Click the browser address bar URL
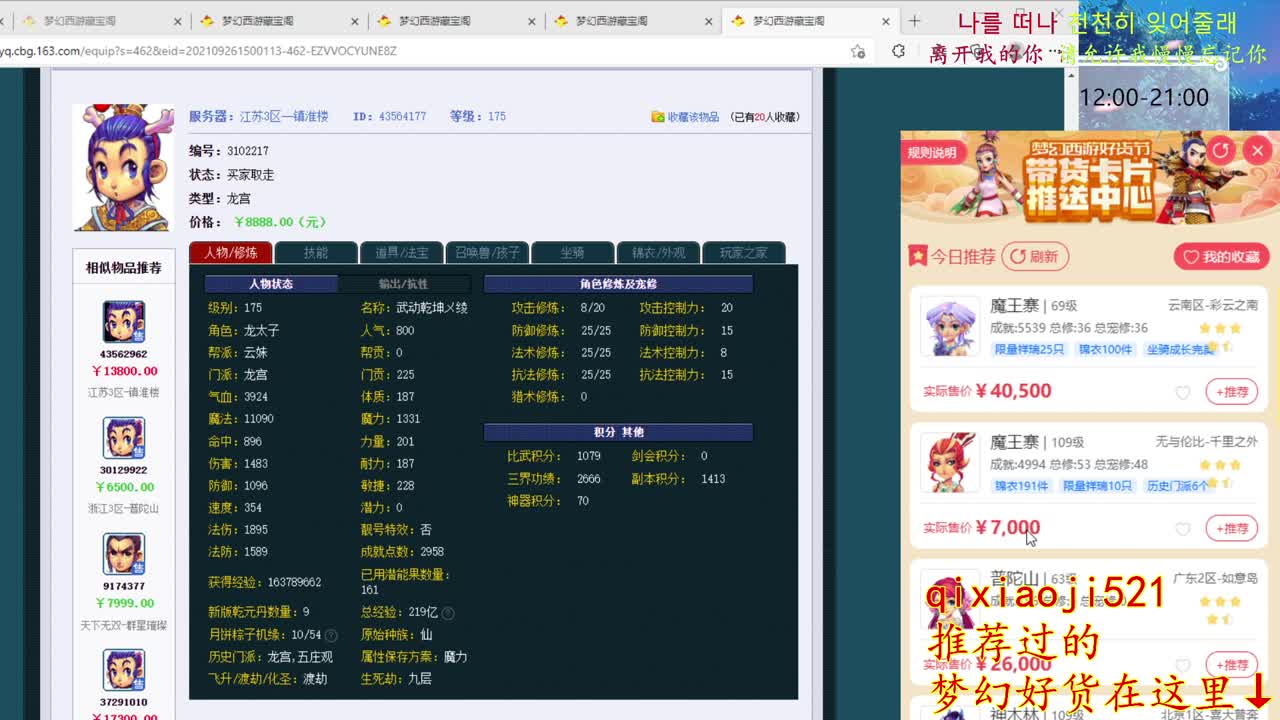This screenshot has height=720, width=1280. 200,51
